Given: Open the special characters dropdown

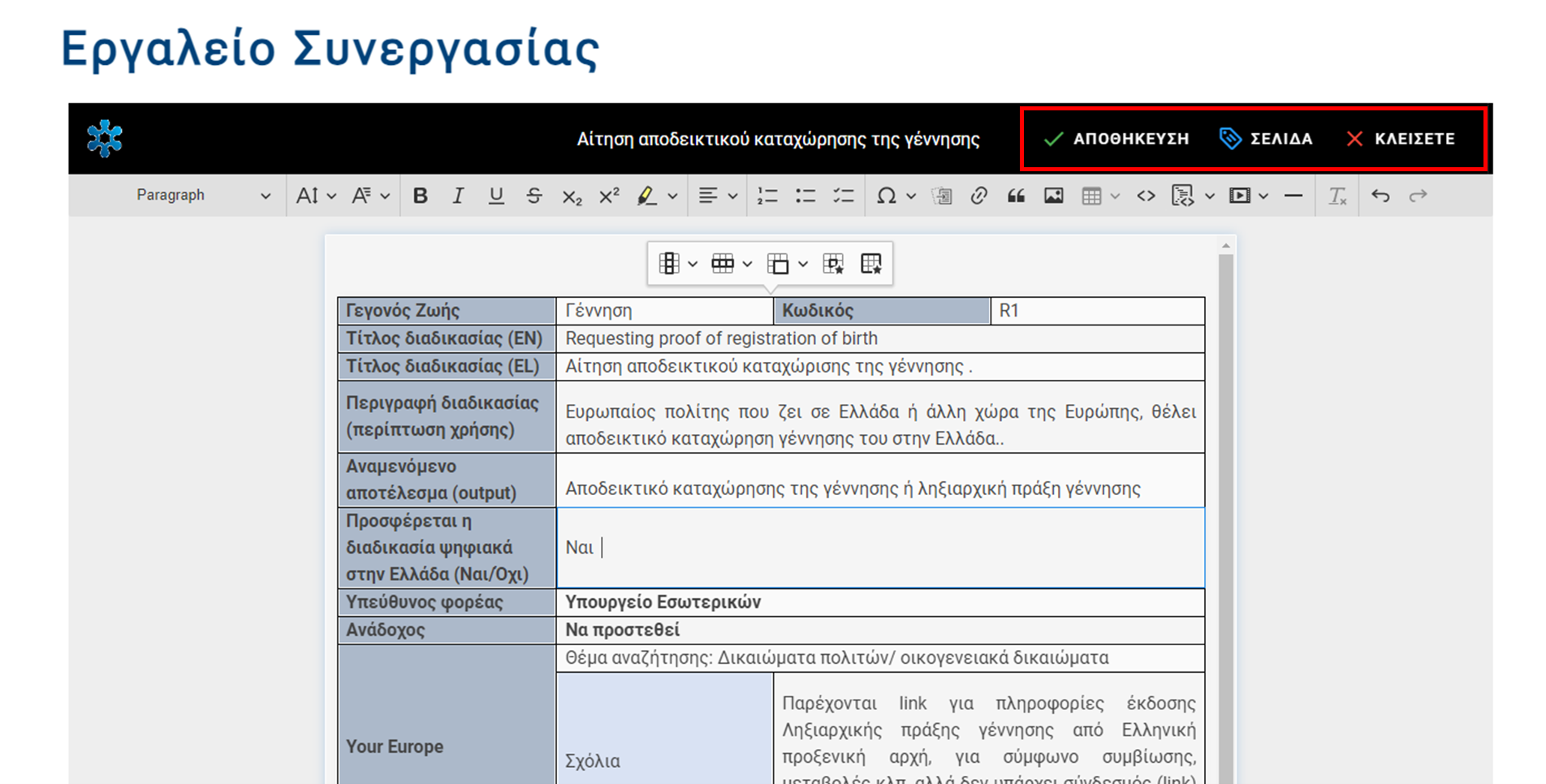Looking at the screenshot, I should [x=896, y=196].
